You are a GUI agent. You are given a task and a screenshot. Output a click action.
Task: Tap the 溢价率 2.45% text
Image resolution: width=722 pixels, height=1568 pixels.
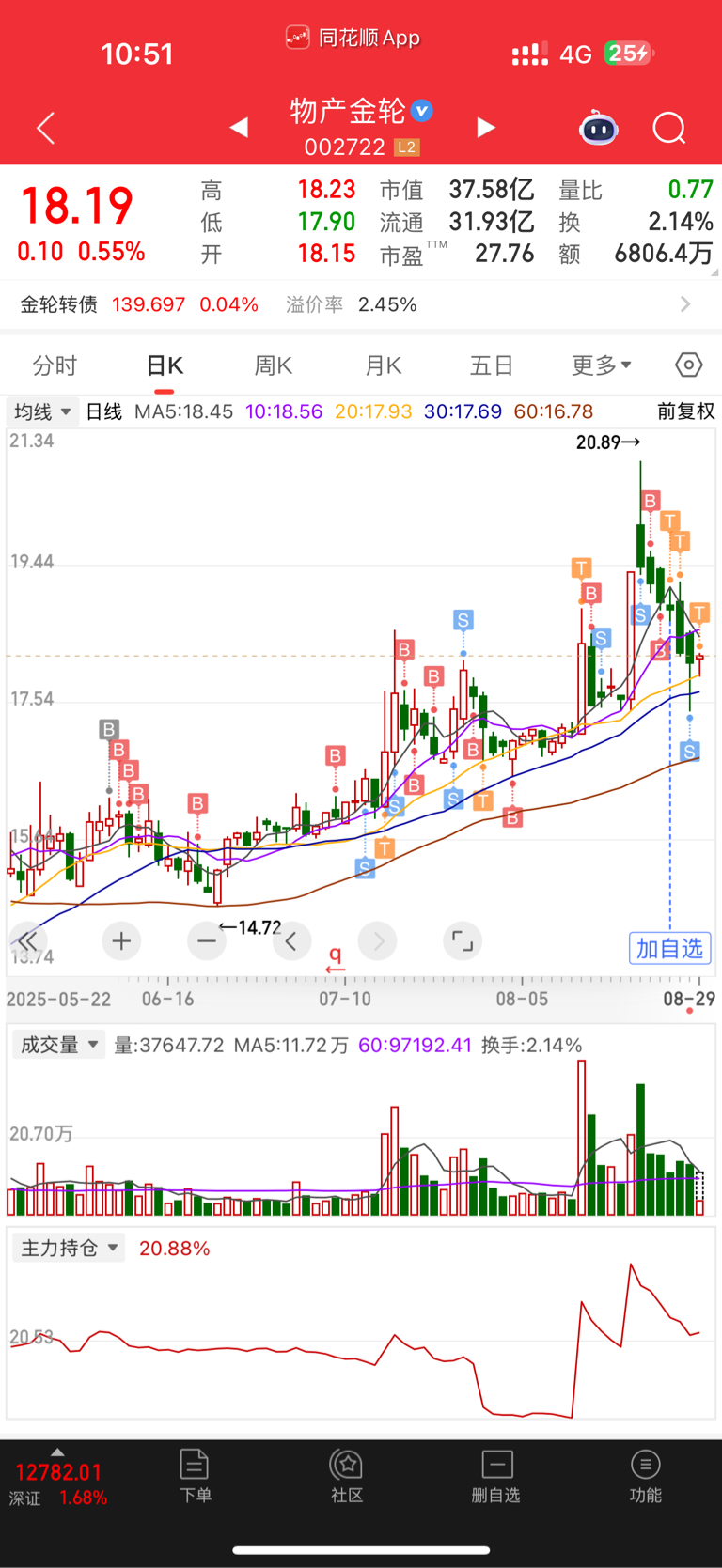(352, 304)
